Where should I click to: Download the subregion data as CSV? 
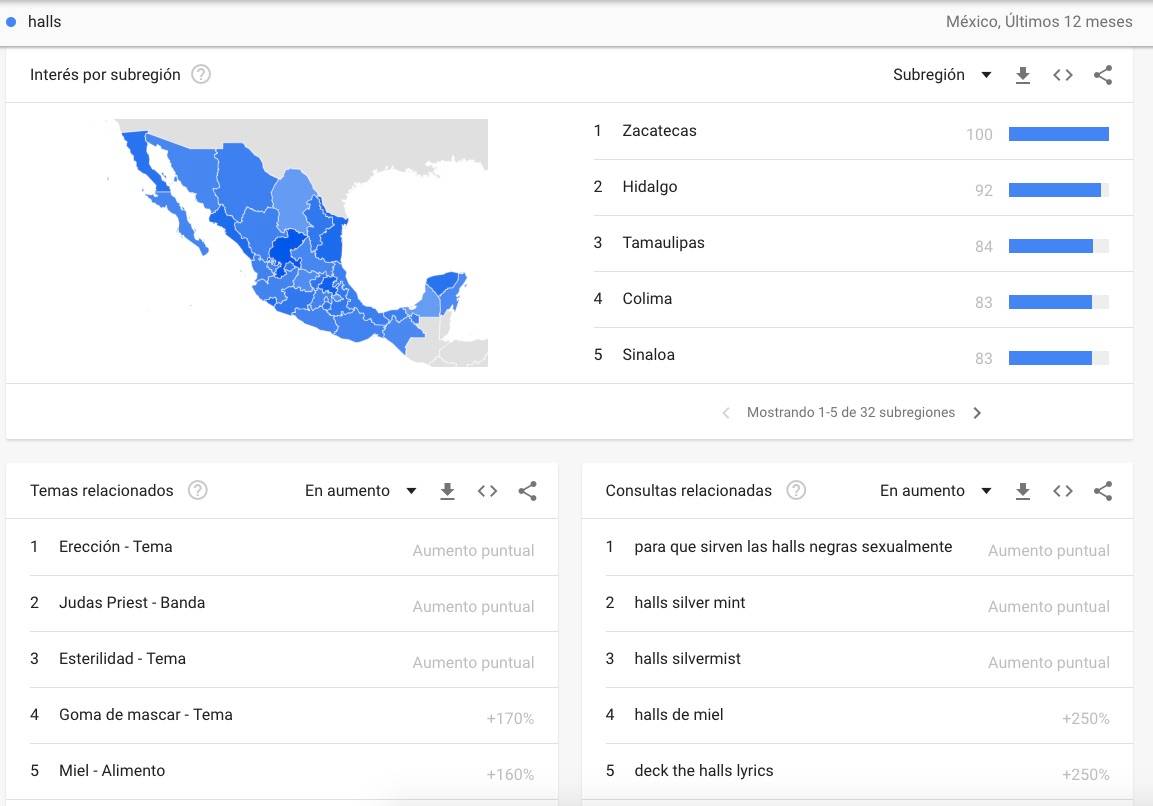[x=1023, y=74]
